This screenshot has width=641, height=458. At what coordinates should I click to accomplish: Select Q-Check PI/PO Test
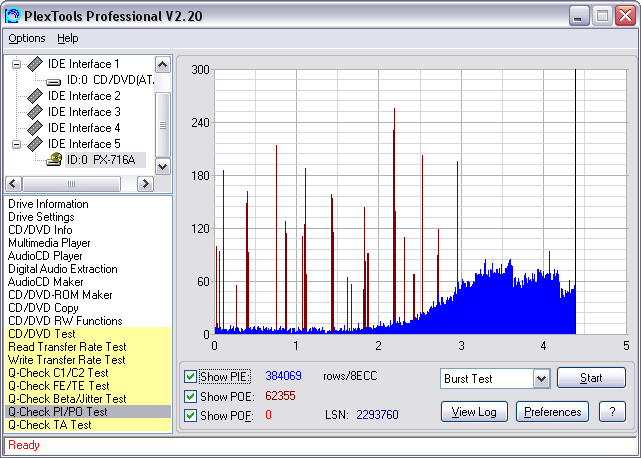coord(88,412)
